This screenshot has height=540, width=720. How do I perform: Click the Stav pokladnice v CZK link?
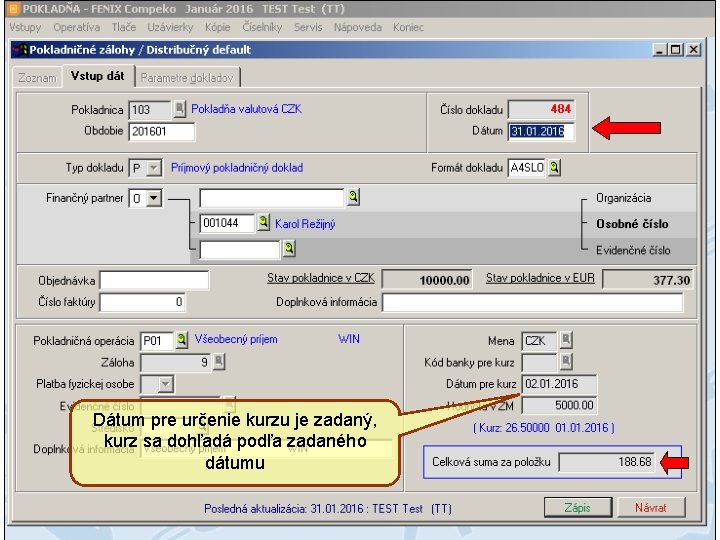[321, 278]
